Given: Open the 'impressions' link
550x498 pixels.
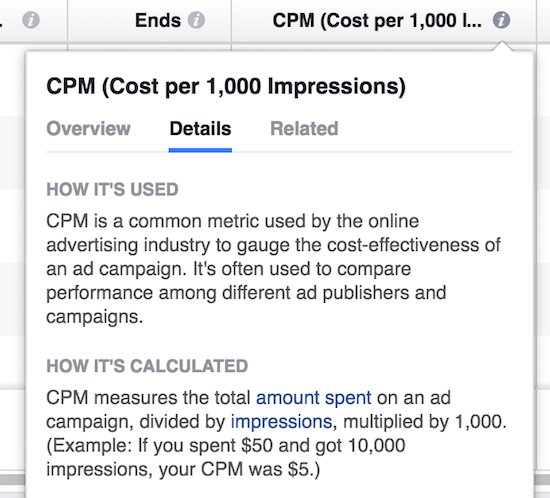Looking at the screenshot, I should 281,422.
